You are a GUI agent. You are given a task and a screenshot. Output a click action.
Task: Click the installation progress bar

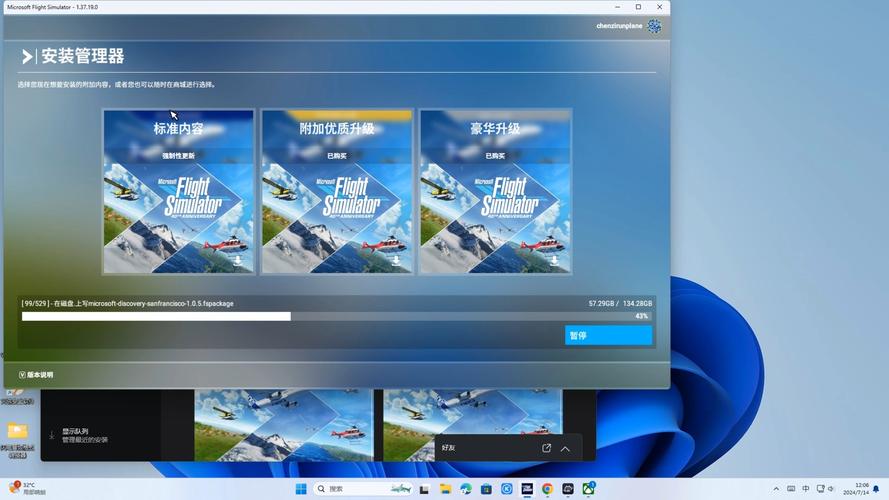coord(337,316)
